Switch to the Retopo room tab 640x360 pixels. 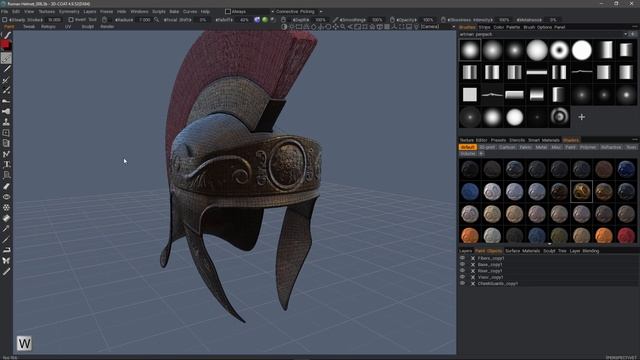[x=48, y=27]
